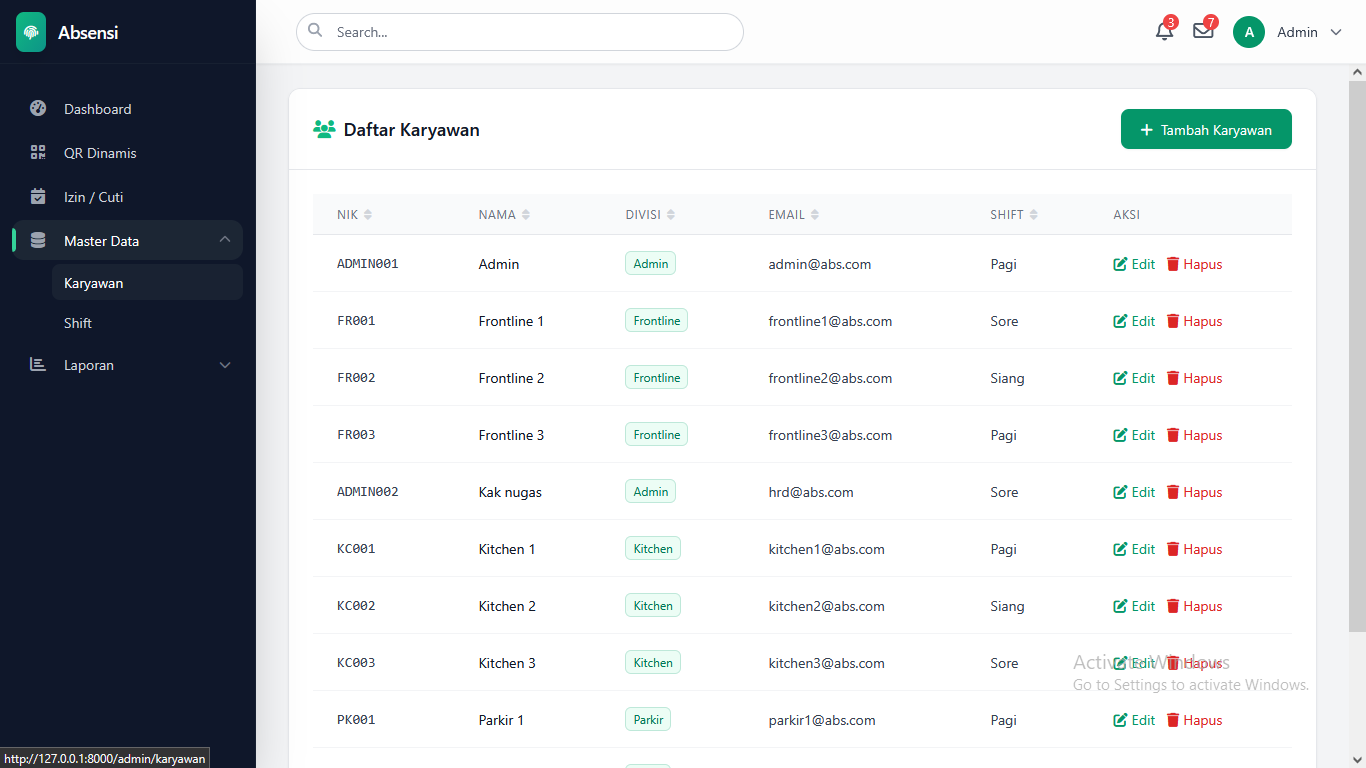Open the messages envelope icon
1366x768 pixels.
1203,31
